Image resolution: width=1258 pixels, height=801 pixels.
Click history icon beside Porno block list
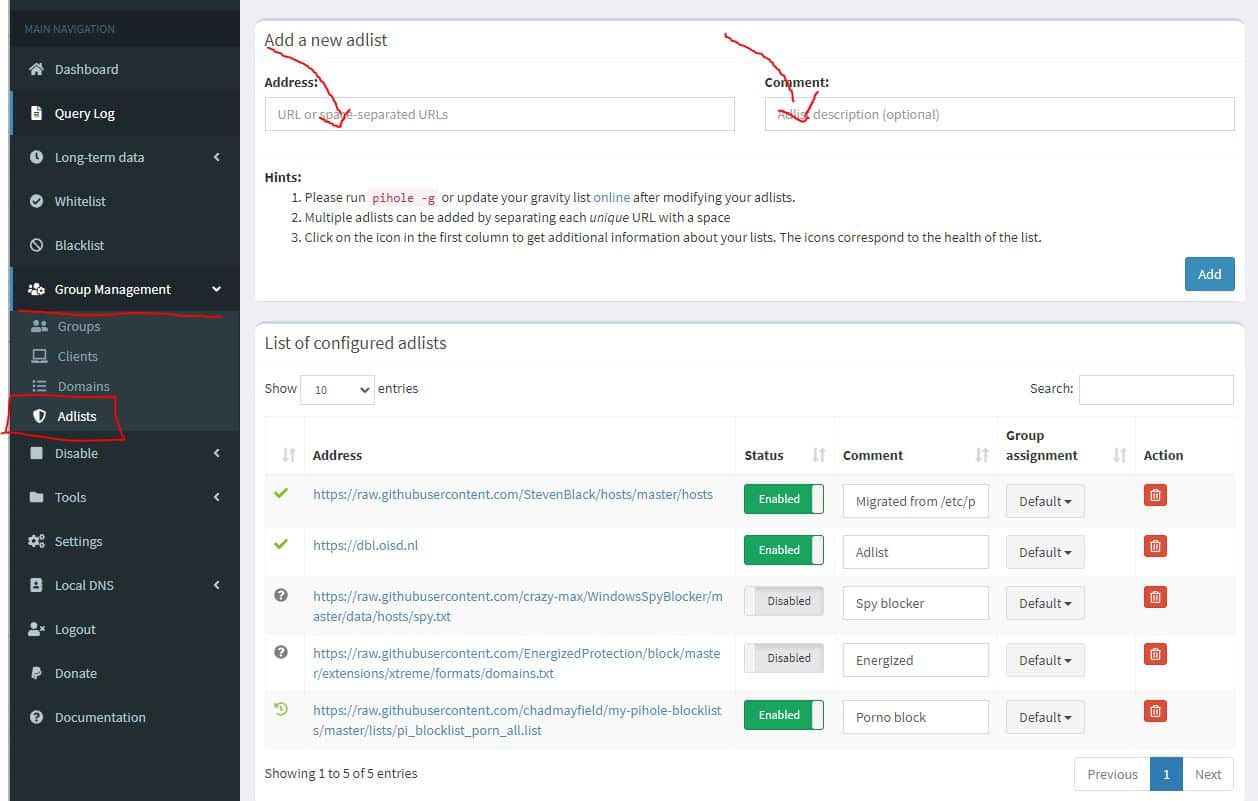281,709
